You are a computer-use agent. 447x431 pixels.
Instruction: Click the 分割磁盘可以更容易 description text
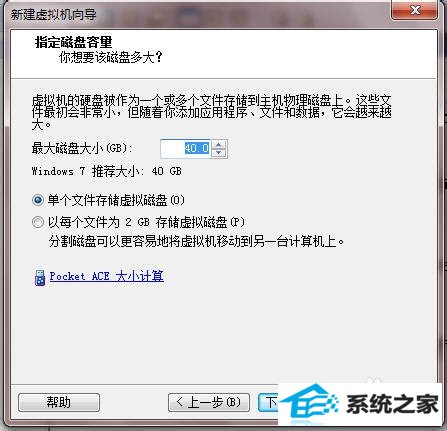196,241
